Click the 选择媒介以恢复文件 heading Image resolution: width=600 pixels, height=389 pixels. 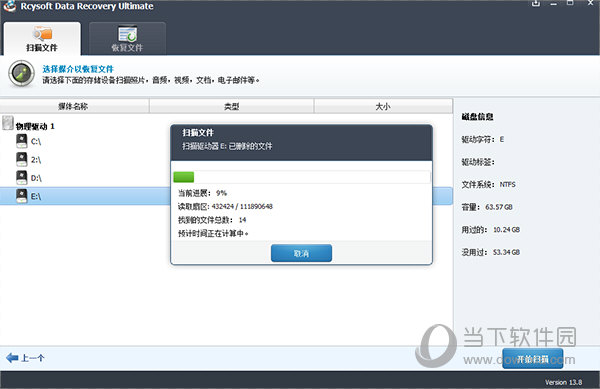pos(78,69)
